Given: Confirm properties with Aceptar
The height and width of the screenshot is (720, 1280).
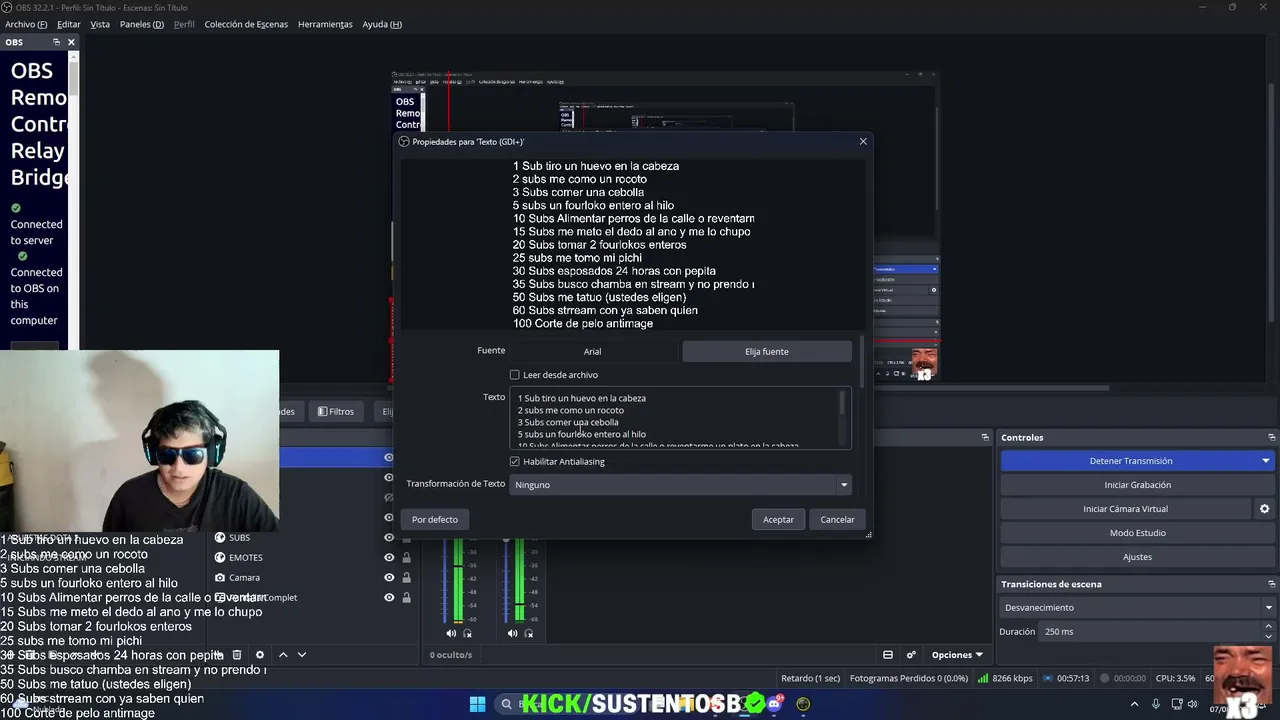Looking at the screenshot, I should point(778,520).
